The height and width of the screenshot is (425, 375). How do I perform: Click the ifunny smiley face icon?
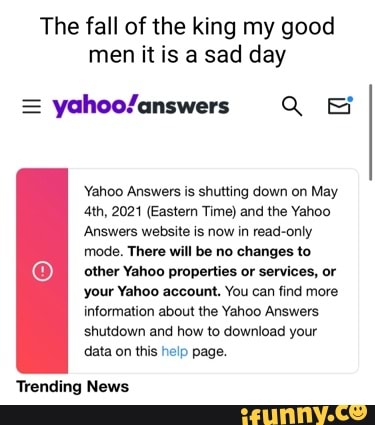coord(359,411)
